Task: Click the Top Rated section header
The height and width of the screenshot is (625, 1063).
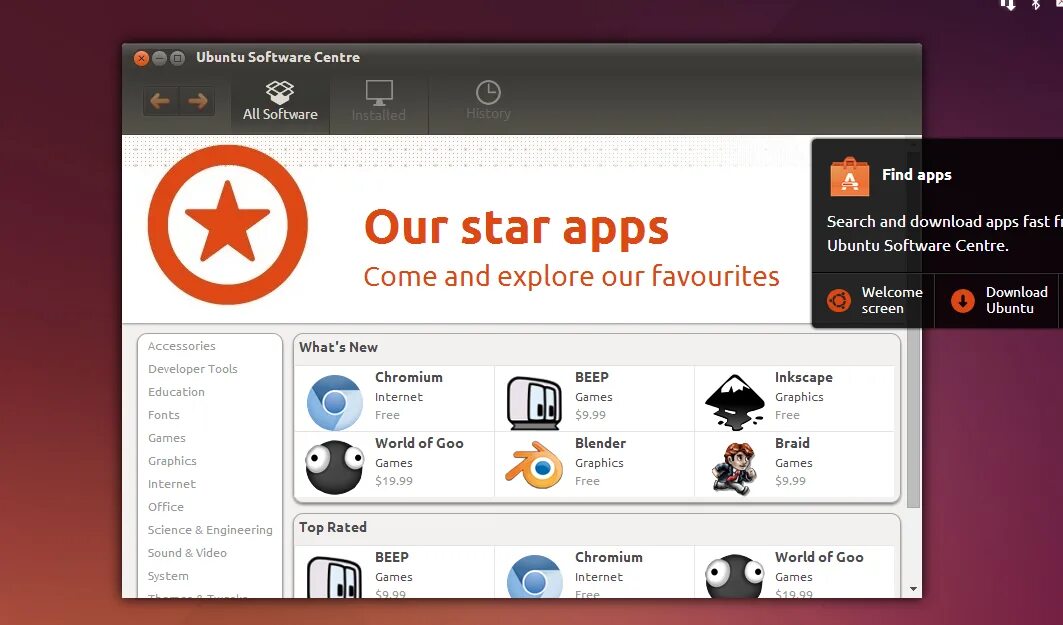Action: point(333,527)
